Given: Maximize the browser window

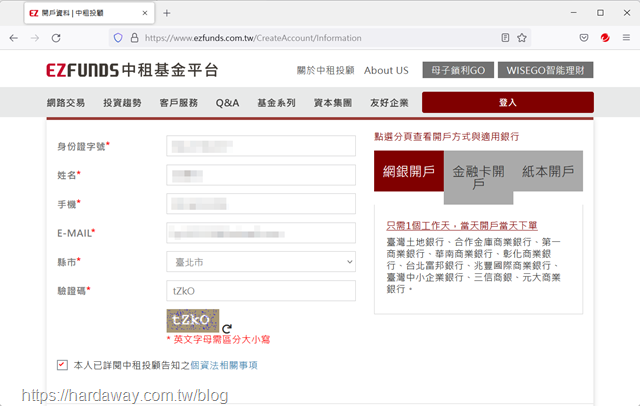Looking at the screenshot, I should point(600,13).
